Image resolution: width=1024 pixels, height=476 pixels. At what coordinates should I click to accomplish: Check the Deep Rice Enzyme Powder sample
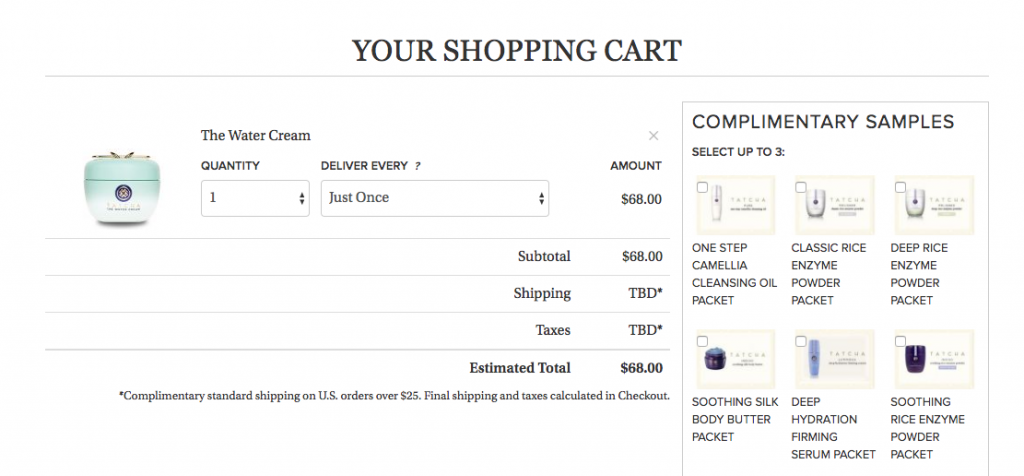(x=900, y=187)
